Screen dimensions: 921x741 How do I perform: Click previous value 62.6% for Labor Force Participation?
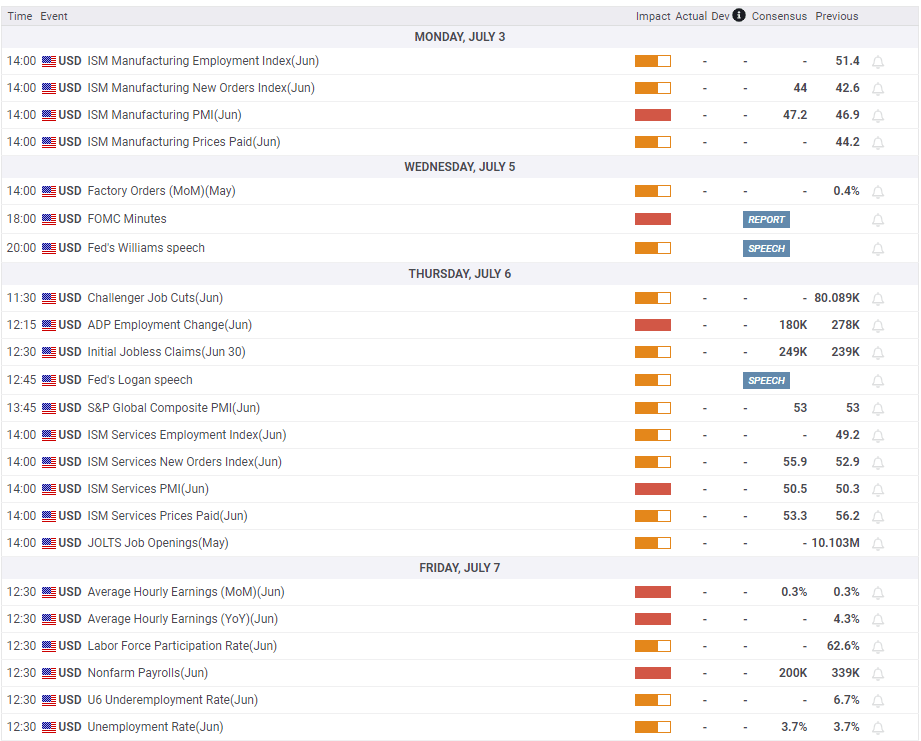pyautogui.click(x=843, y=646)
